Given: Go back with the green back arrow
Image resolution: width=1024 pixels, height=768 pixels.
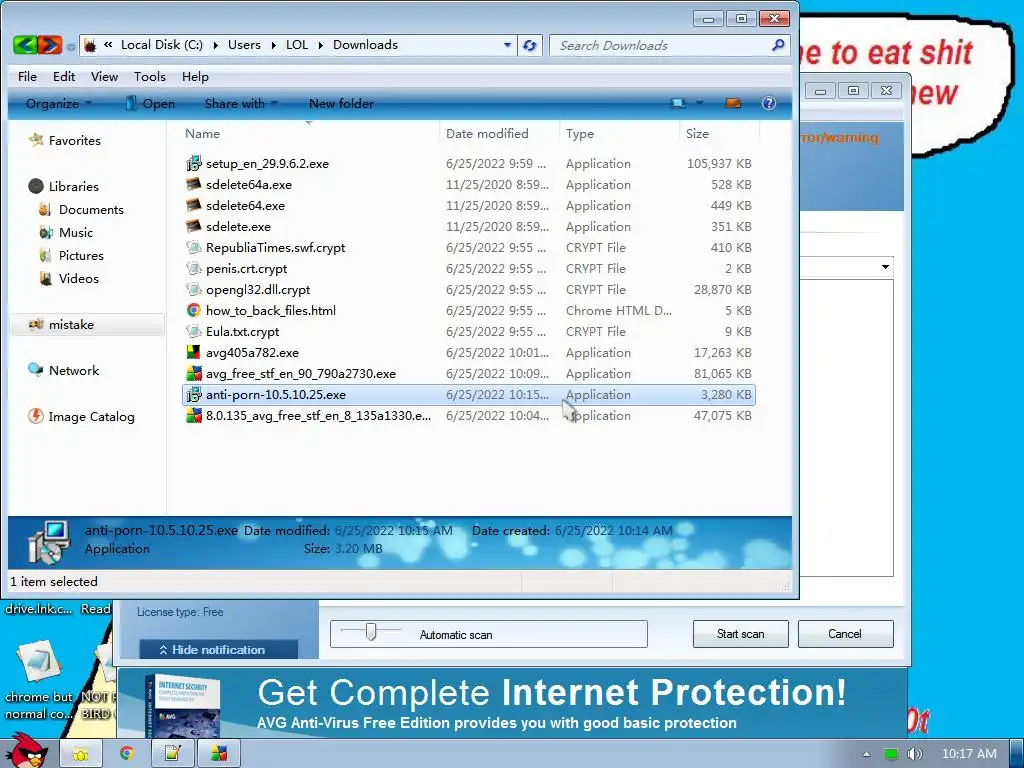Looking at the screenshot, I should coord(24,45).
